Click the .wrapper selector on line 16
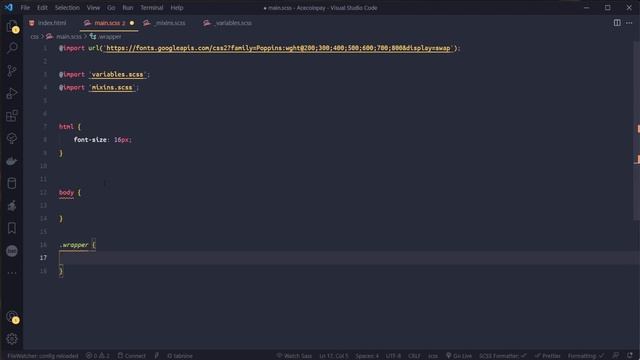The height and width of the screenshot is (360, 640). pyautogui.click(x=74, y=245)
